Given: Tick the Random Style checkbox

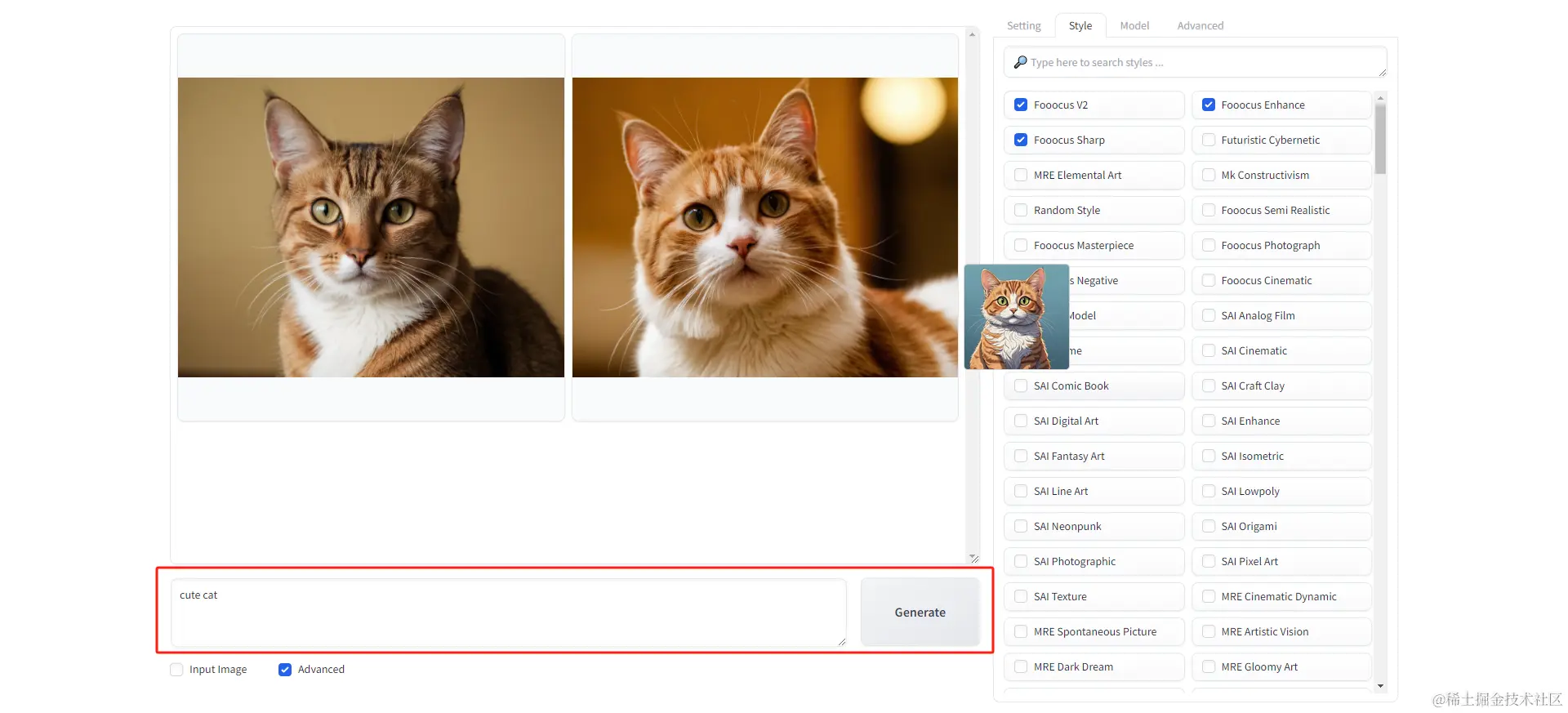Looking at the screenshot, I should (x=1021, y=210).
